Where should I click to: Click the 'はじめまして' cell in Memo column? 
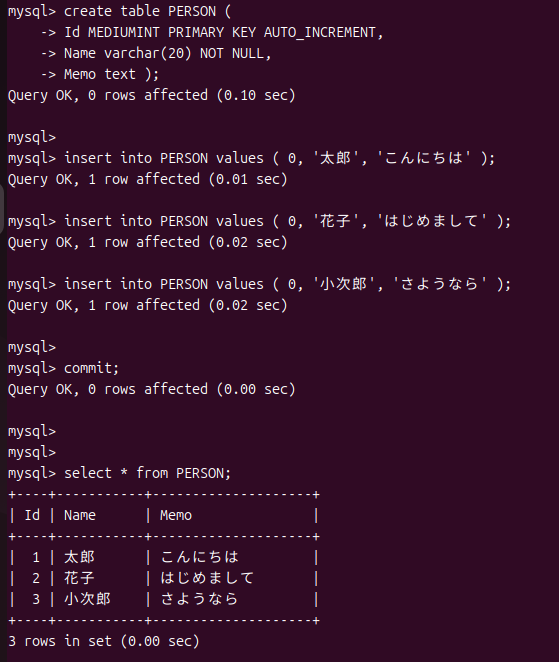point(207,578)
